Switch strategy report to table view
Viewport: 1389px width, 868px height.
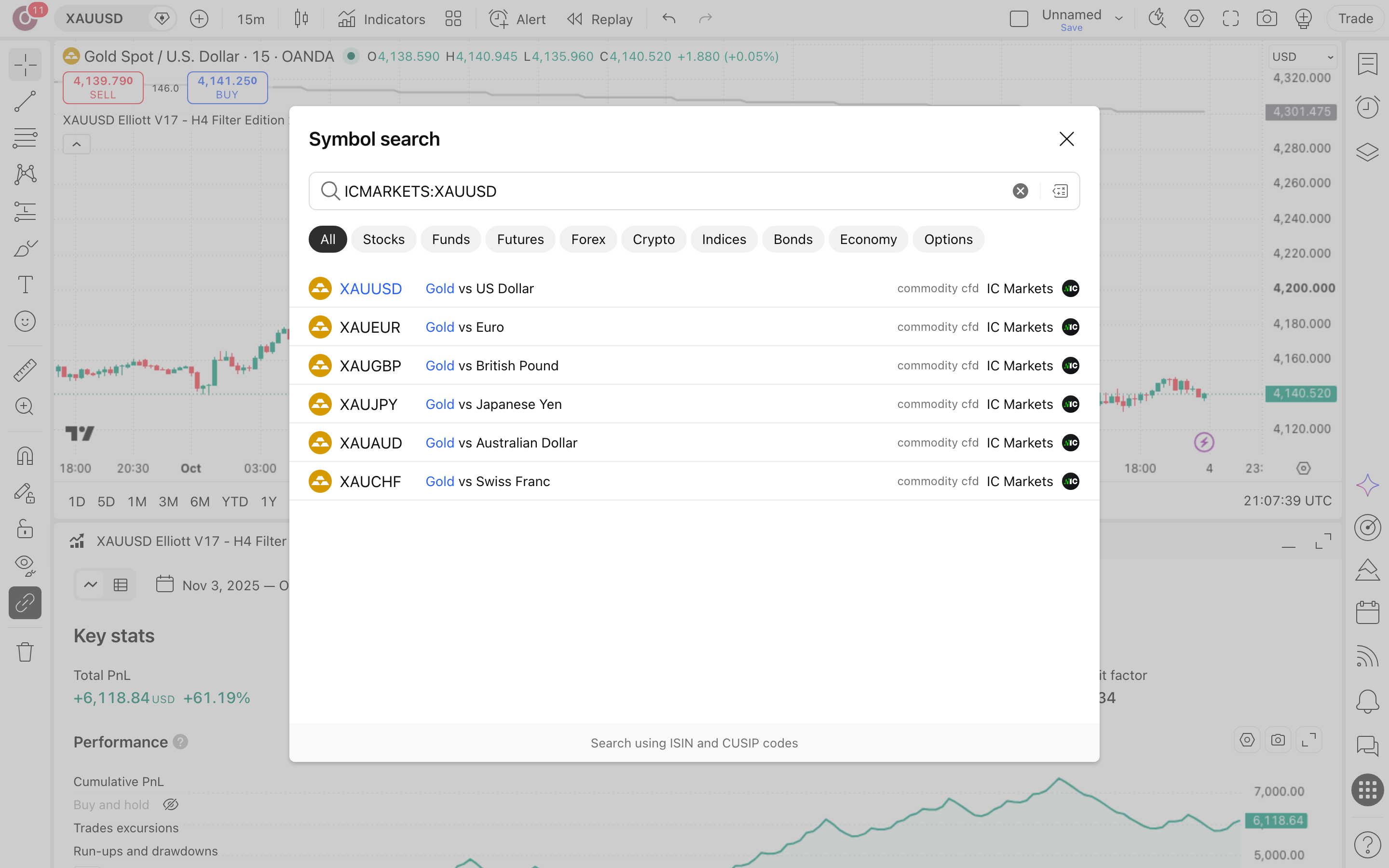click(x=121, y=585)
